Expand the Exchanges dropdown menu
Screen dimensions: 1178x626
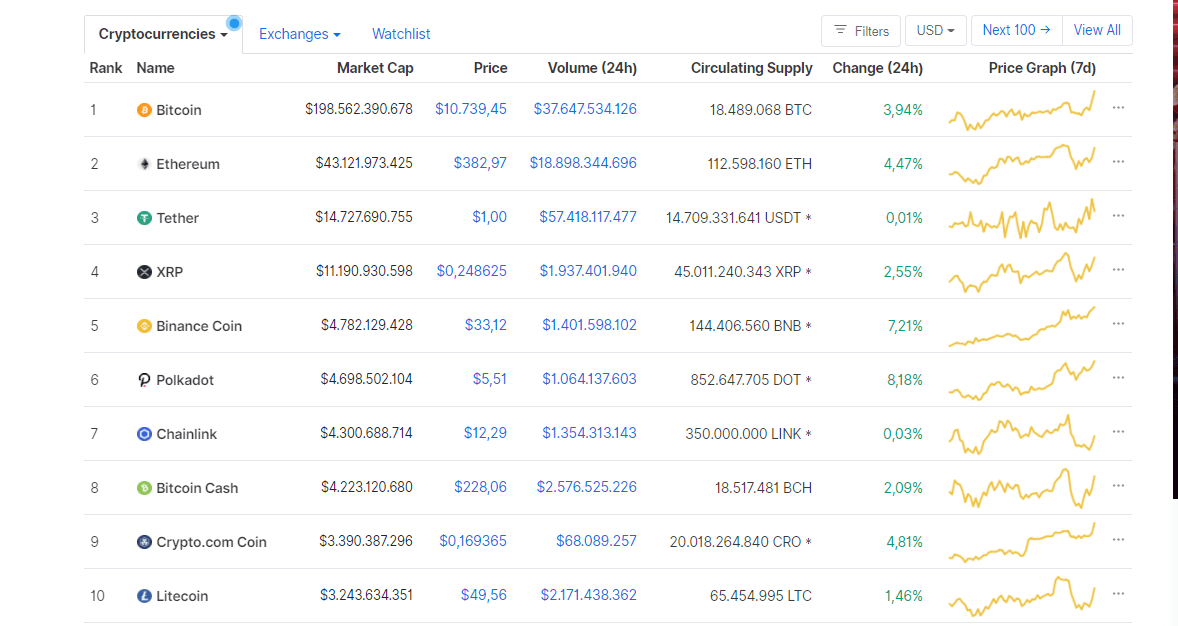coord(299,34)
